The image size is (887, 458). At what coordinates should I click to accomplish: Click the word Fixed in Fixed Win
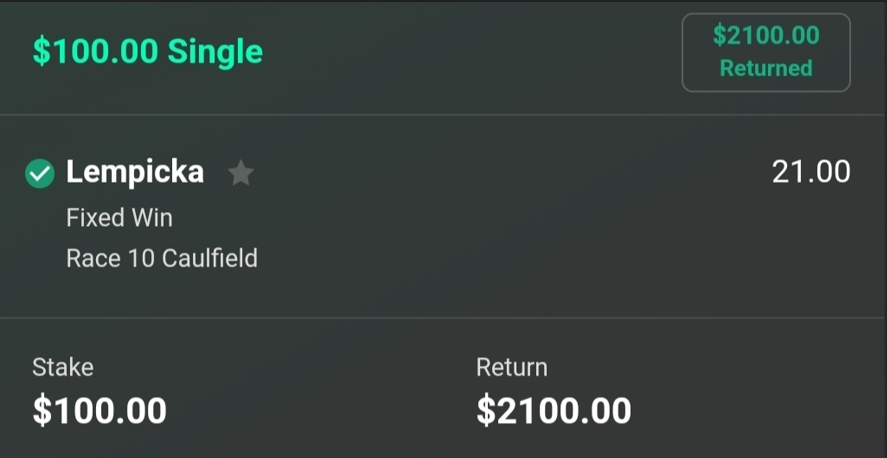95,217
